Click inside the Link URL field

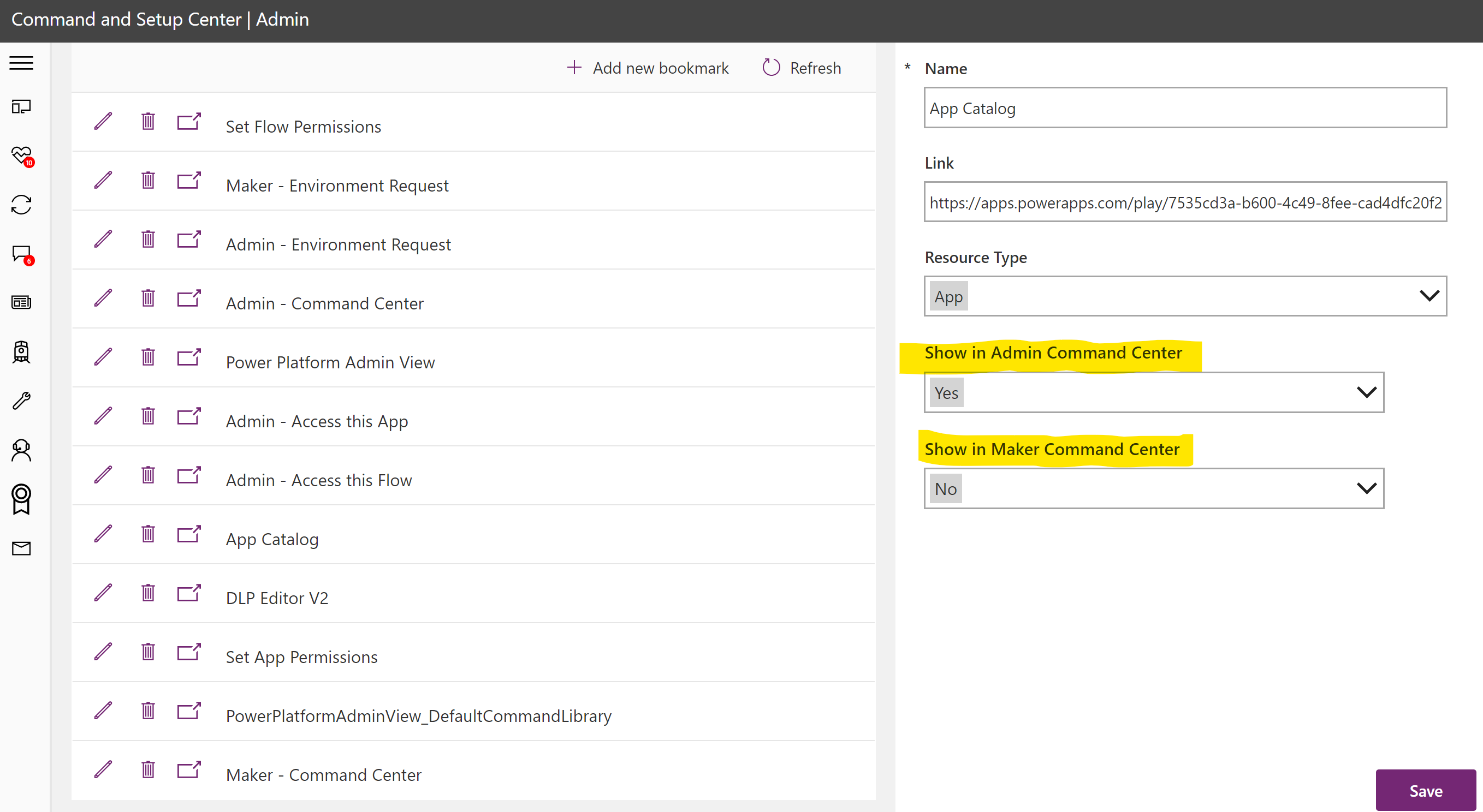coord(1185,202)
